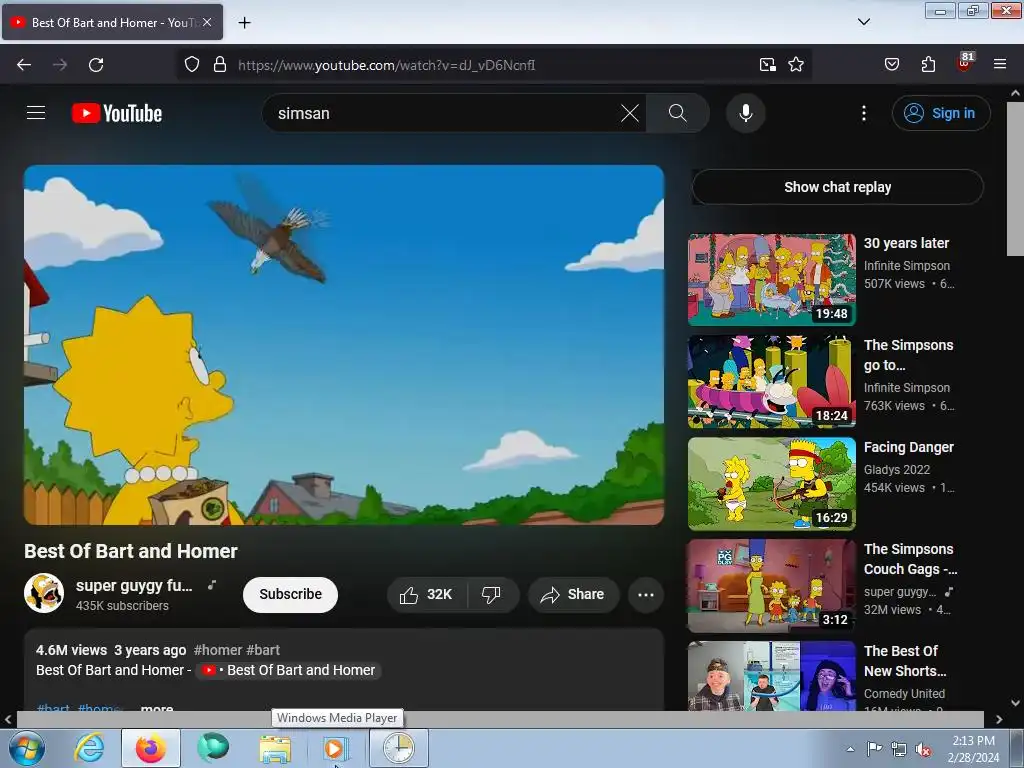Expand description with ...more

pyautogui.click(x=157, y=708)
